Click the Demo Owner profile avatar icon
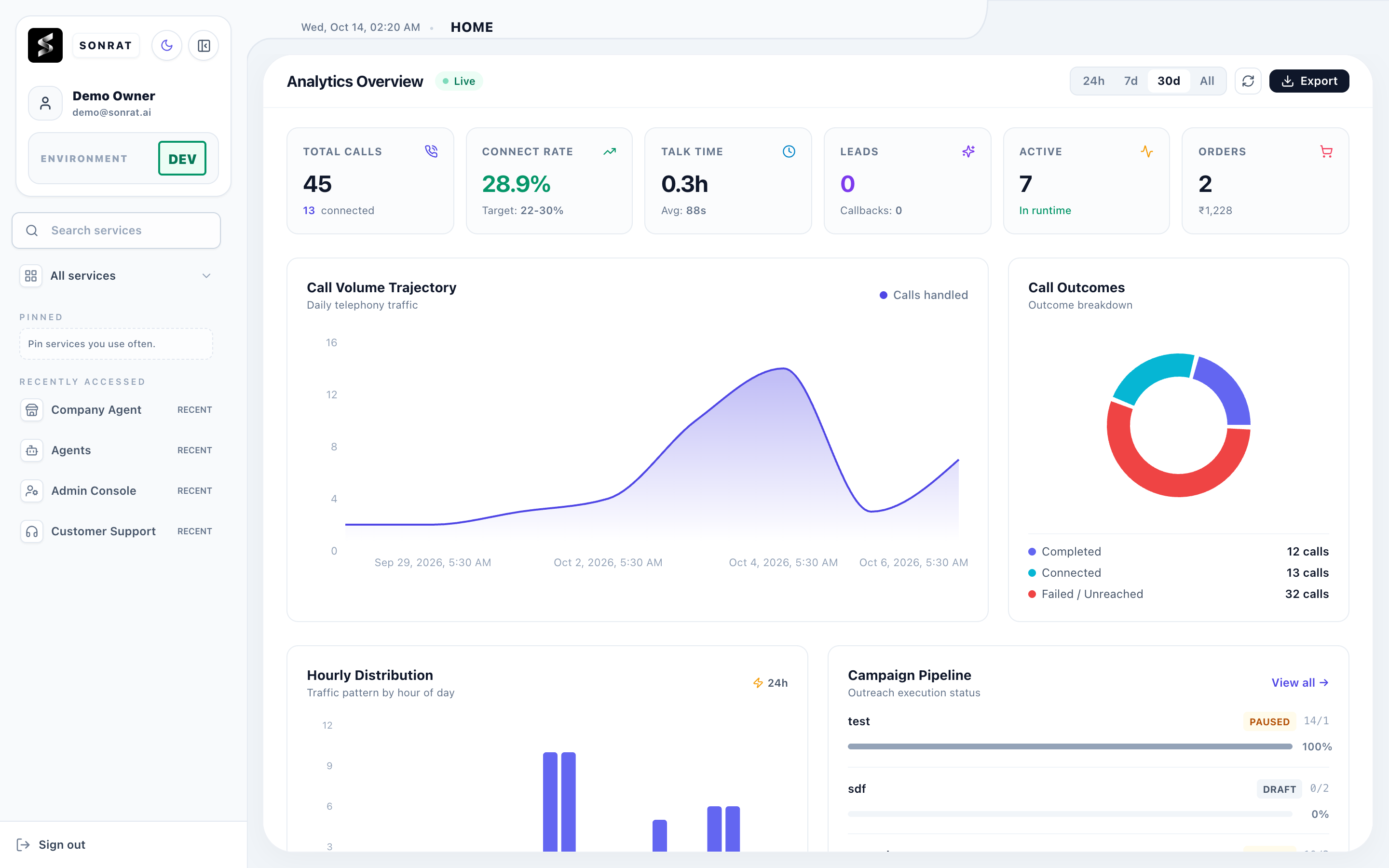The image size is (1389, 868). pos(45,103)
